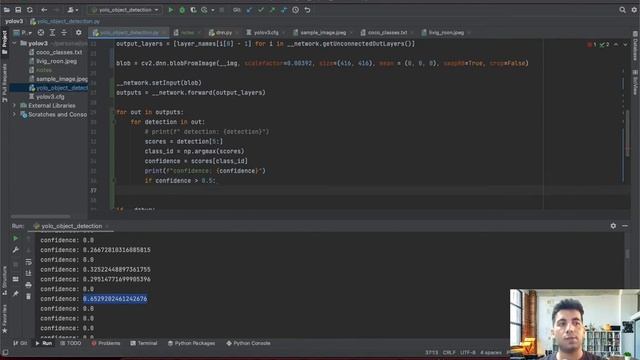Toggle Structure side panel button
Image resolution: width=640 pixels, height=360 pixels.
coord(4,280)
